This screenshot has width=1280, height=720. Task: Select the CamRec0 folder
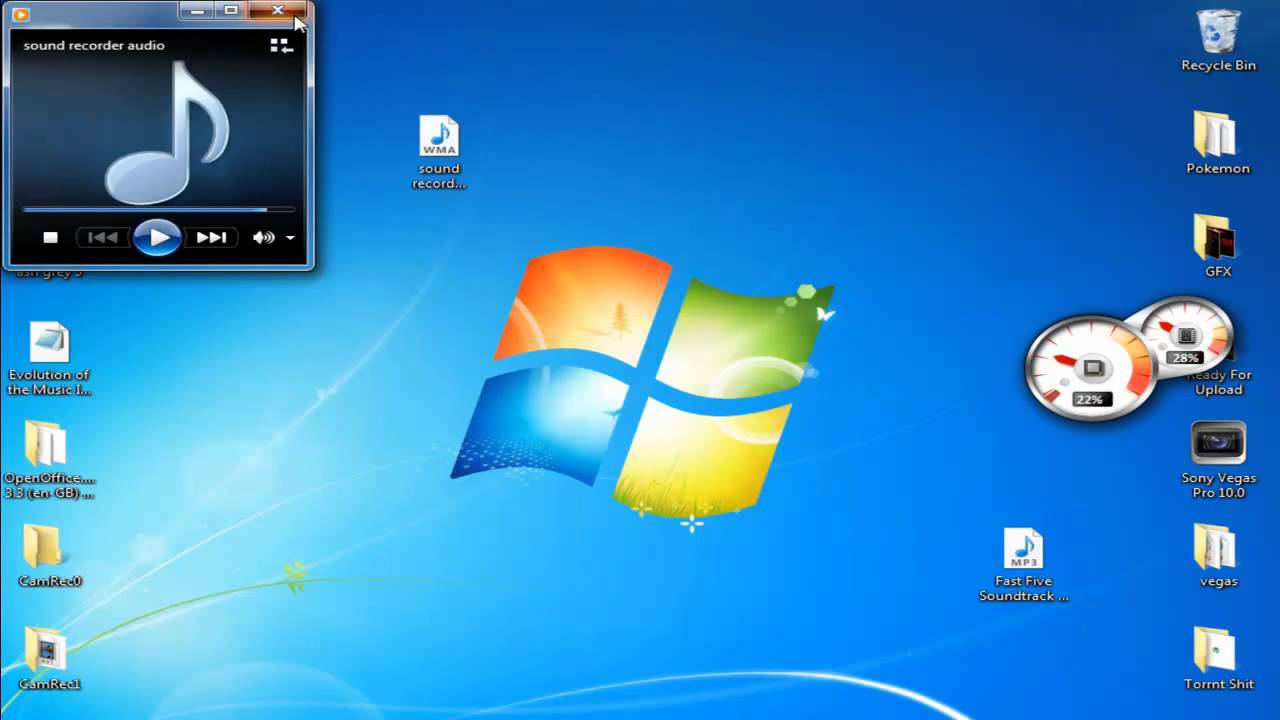tap(49, 555)
